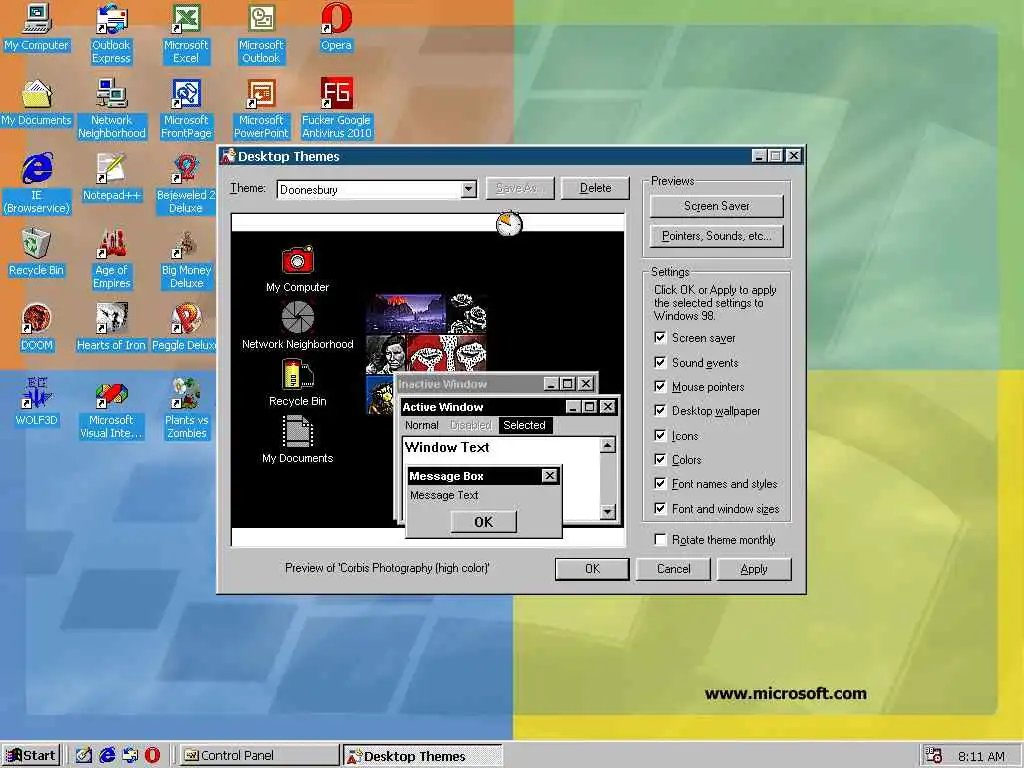This screenshot has width=1024, height=768.
Task: Click the Selected item in preview window
Action: [524, 425]
